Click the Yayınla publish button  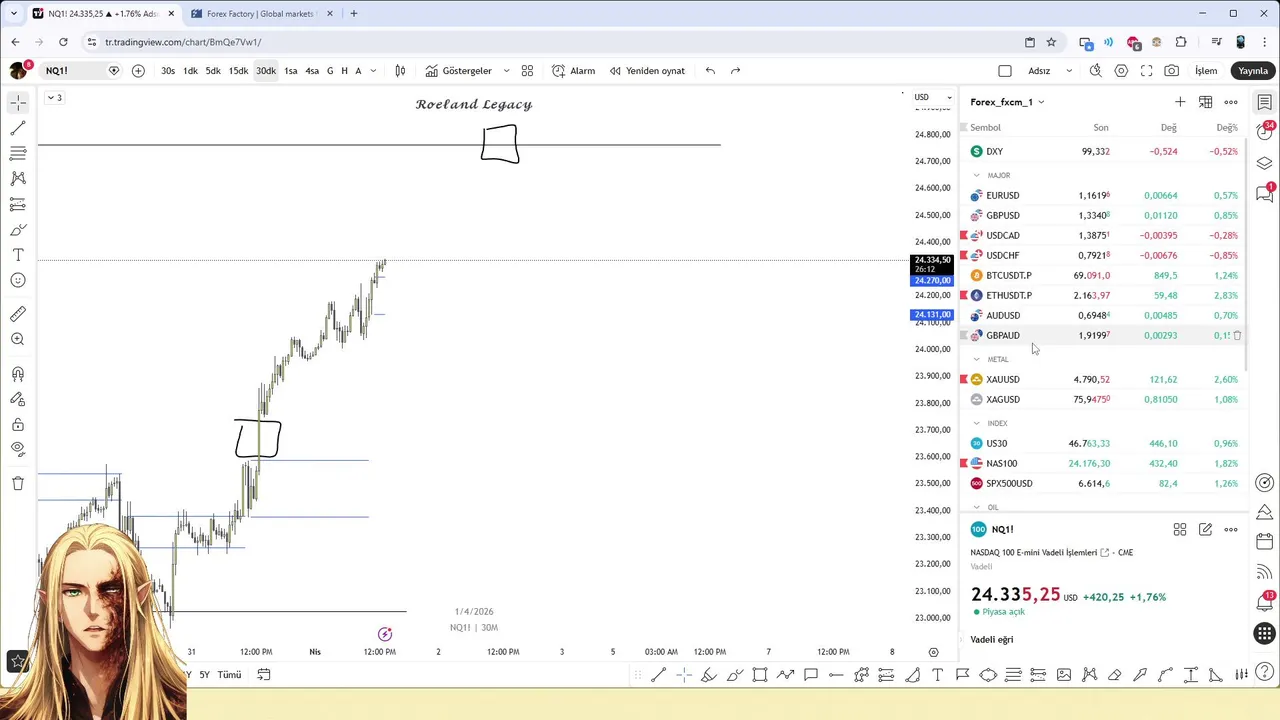1253,71
